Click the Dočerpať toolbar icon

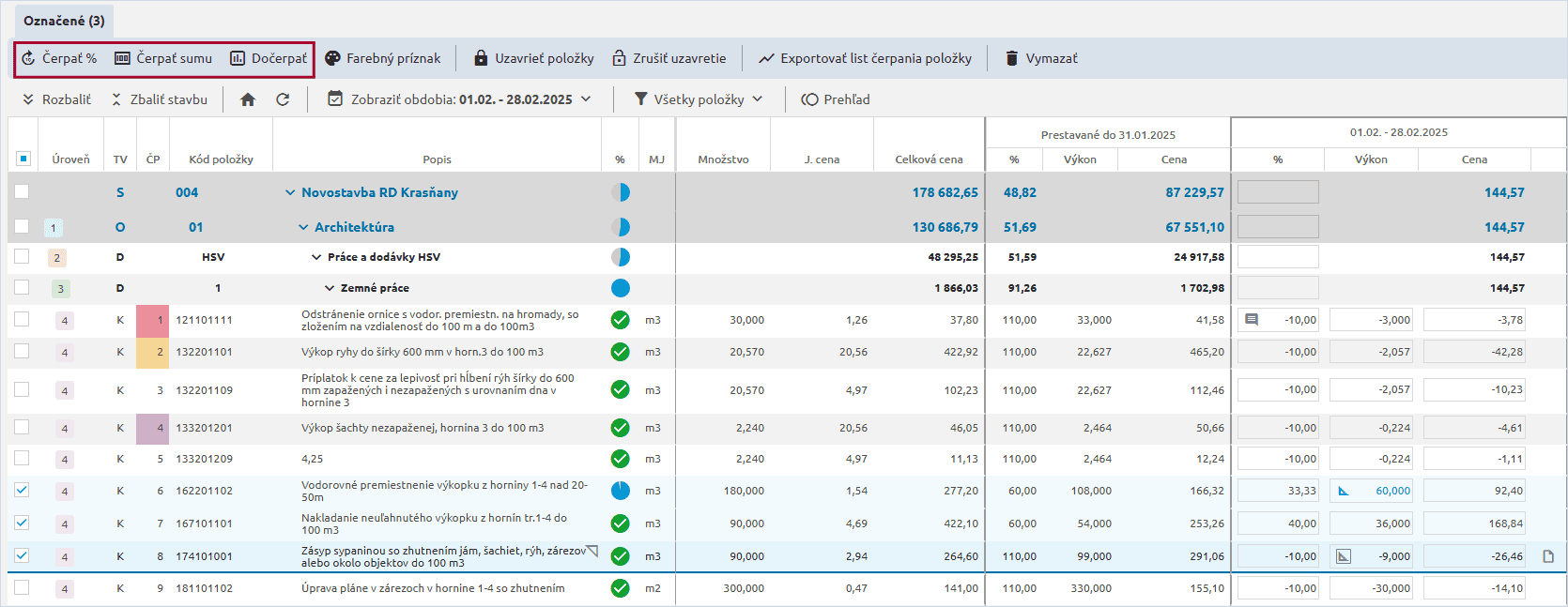(x=238, y=58)
